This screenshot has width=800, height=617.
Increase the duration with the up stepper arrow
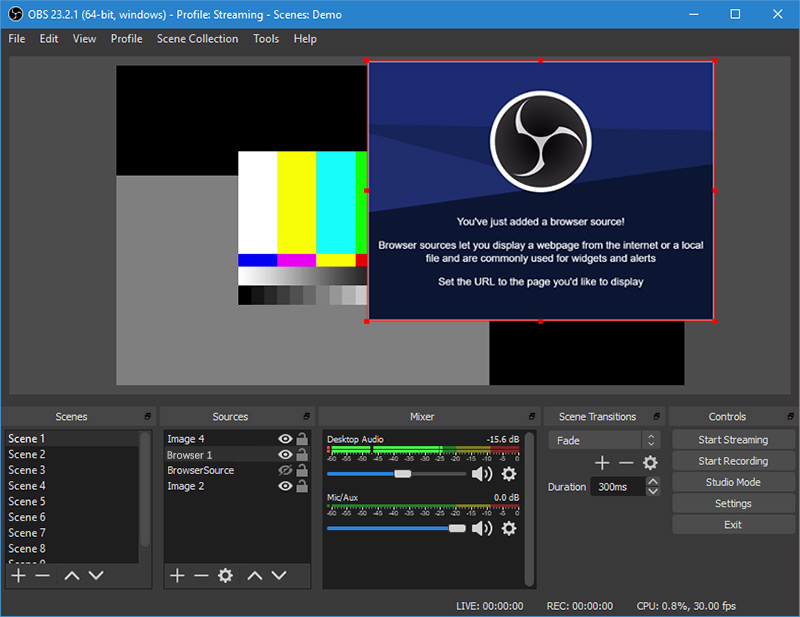(653, 482)
